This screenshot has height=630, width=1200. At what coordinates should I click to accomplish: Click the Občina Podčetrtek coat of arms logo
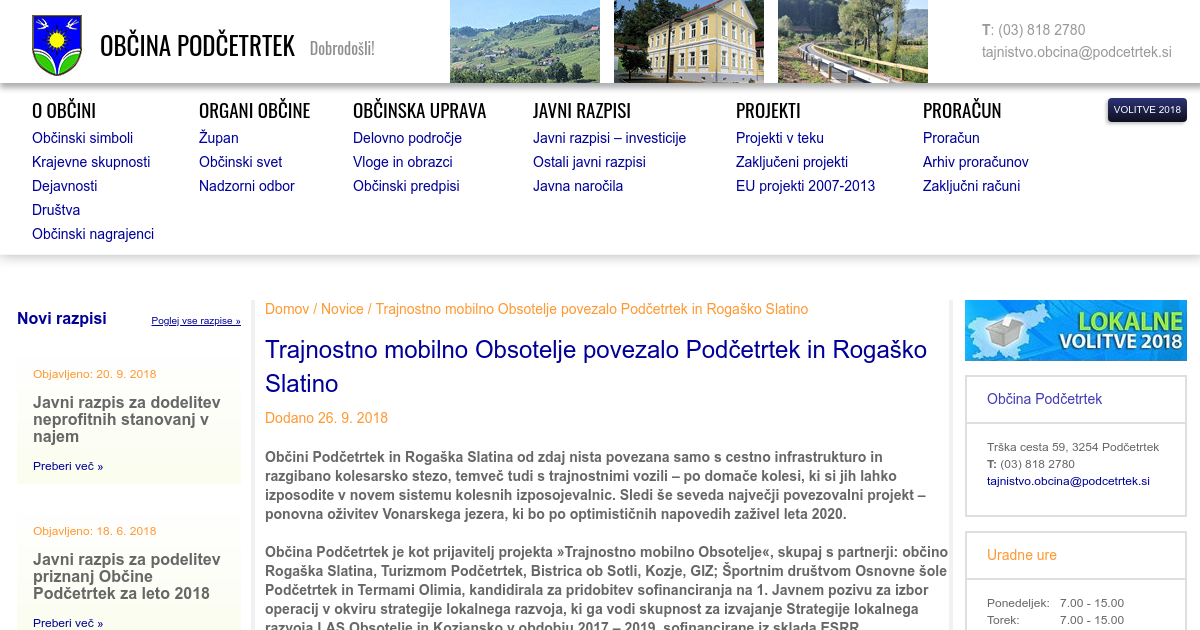56,45
